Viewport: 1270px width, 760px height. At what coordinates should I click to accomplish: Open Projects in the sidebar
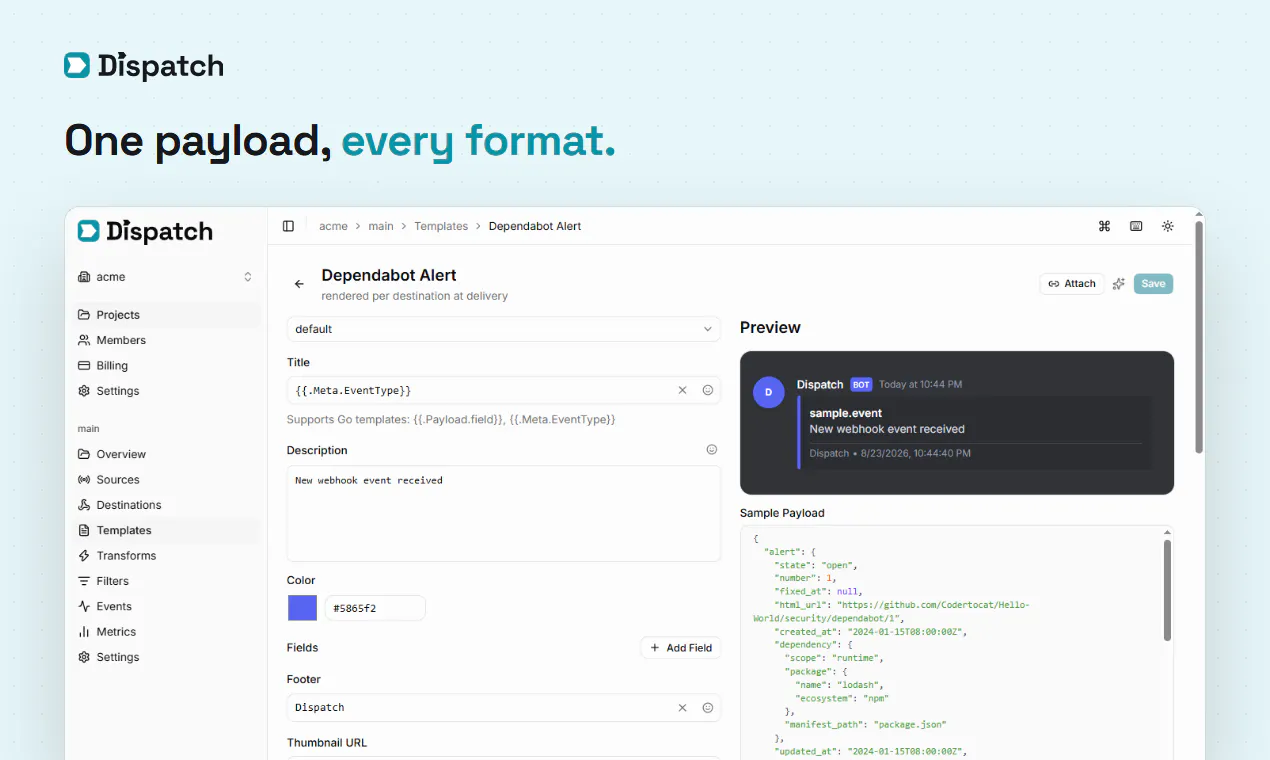(166, 315)
